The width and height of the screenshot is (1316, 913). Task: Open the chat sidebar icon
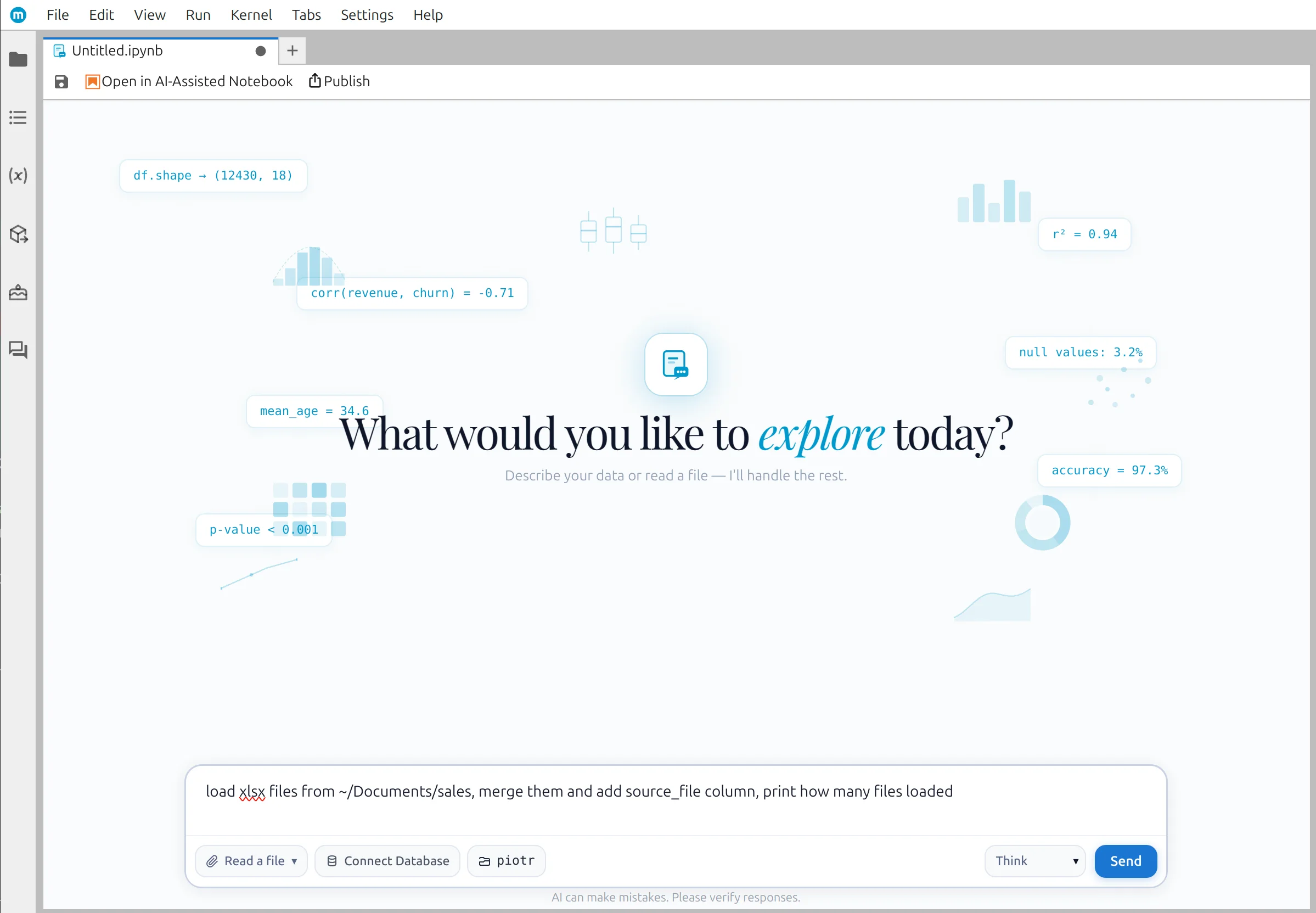click(x=18, y=350)
